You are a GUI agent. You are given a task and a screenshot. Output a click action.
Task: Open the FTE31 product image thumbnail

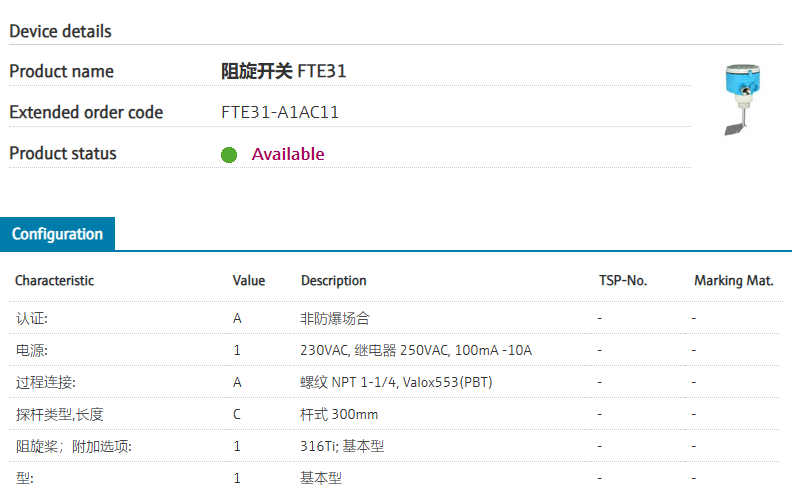[742, 97]
